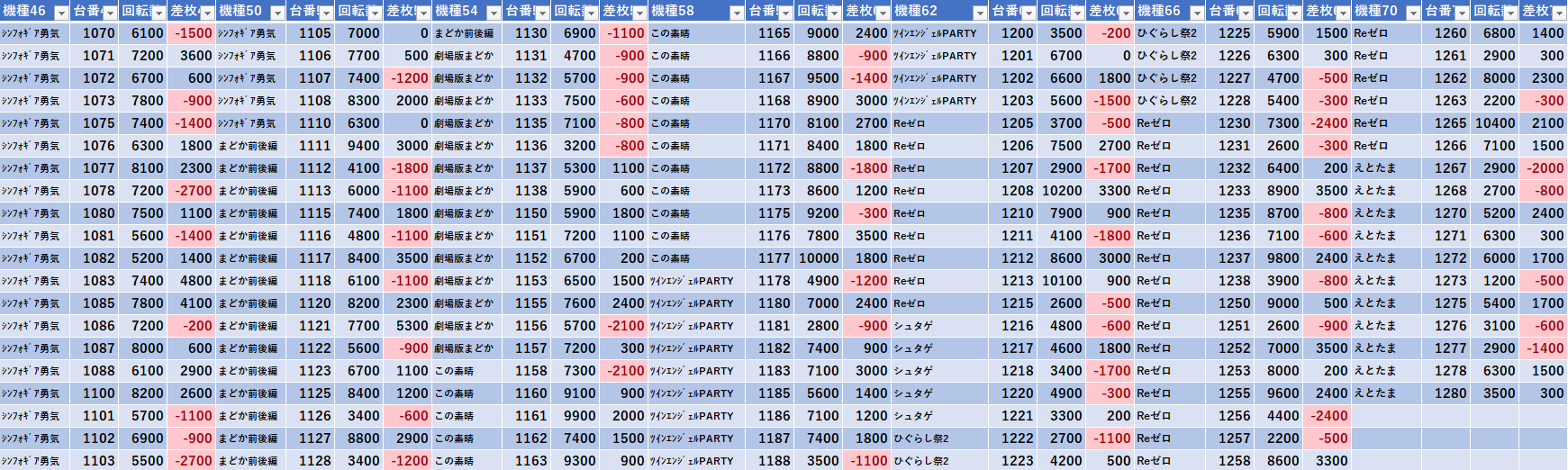Open the 差枚 filter dropdown in the 機種58 group

pos(883,13)
